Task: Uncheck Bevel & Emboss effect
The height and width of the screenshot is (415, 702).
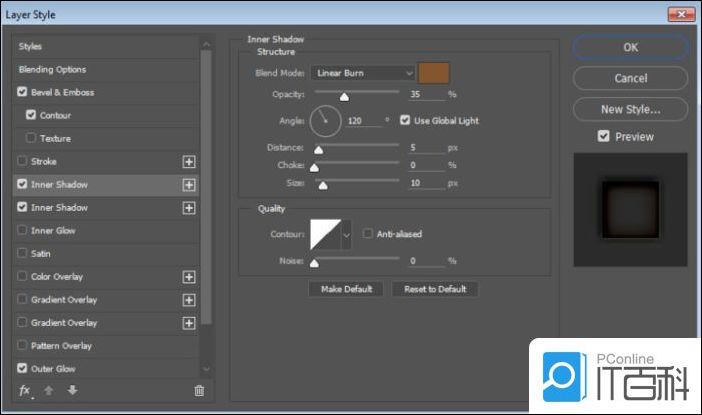Action: [22, 92]
